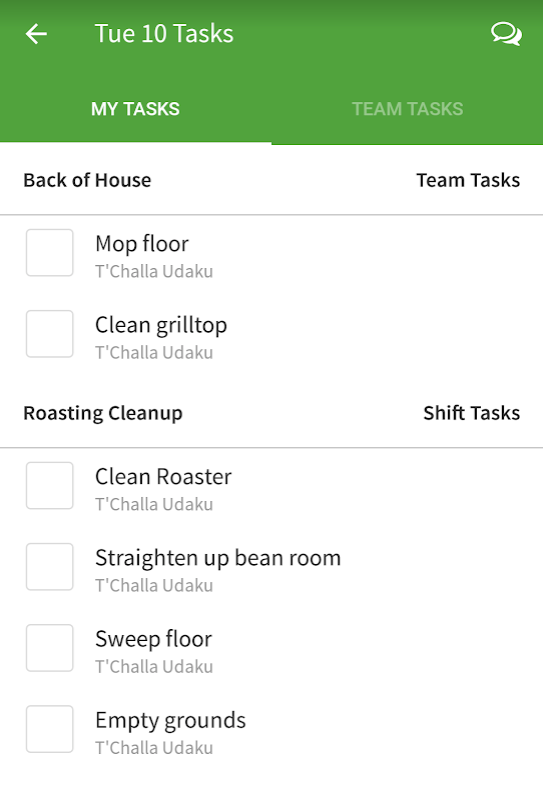Tick the Clean grilltop checkbox
This screenshot has height=806, width=543.
point(49,334)
